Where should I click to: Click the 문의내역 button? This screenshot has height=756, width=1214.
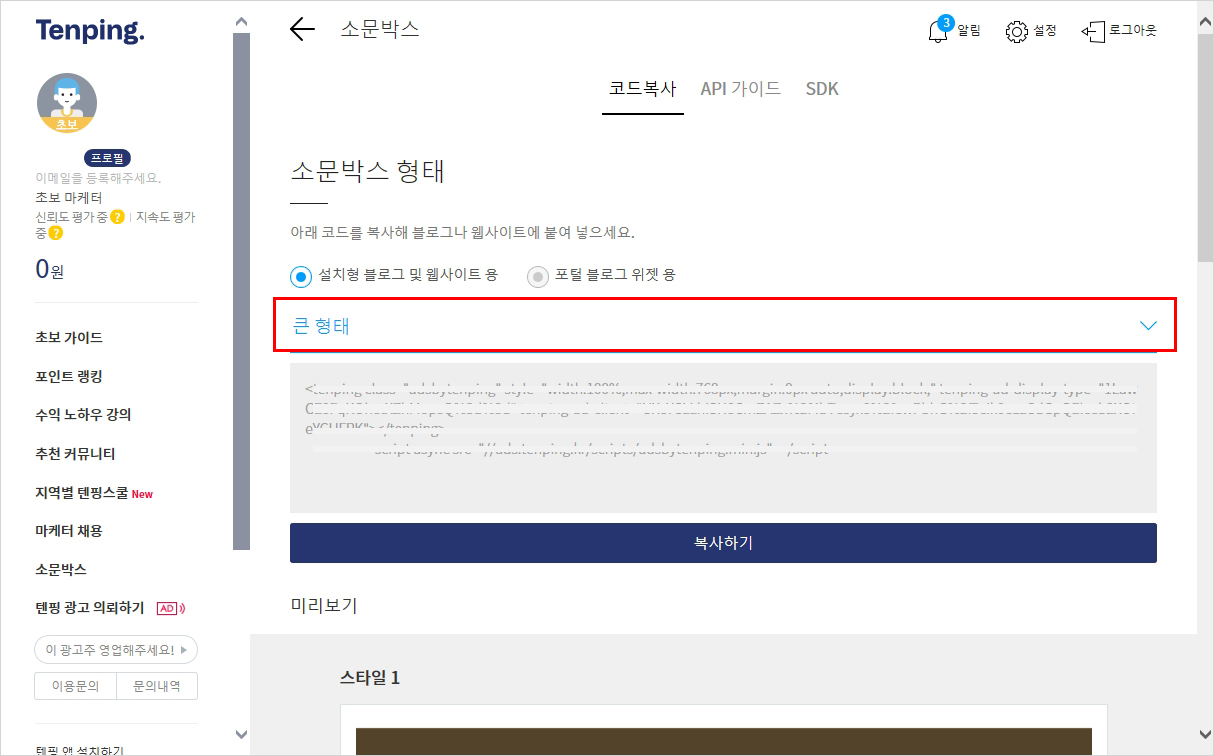[x=157, y=686]
